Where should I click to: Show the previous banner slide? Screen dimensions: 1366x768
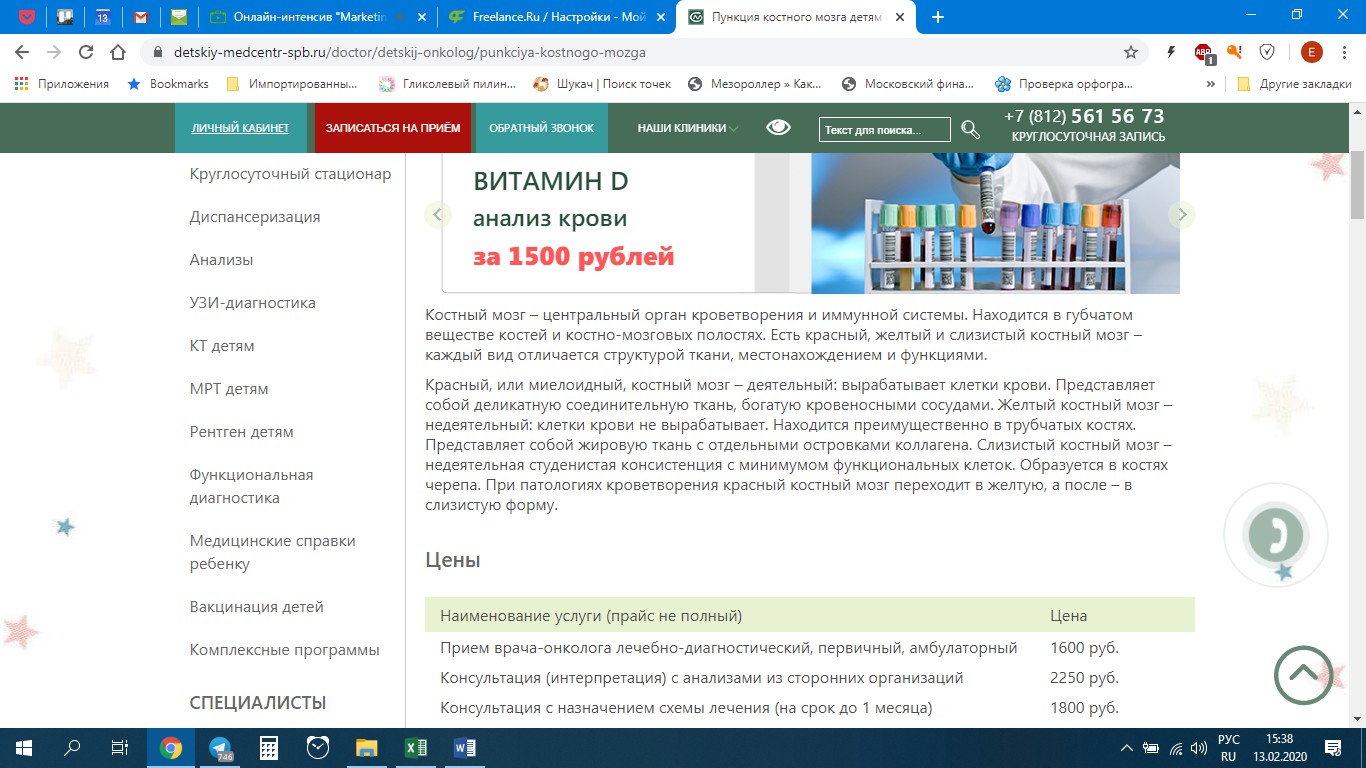tap(438, 214)
